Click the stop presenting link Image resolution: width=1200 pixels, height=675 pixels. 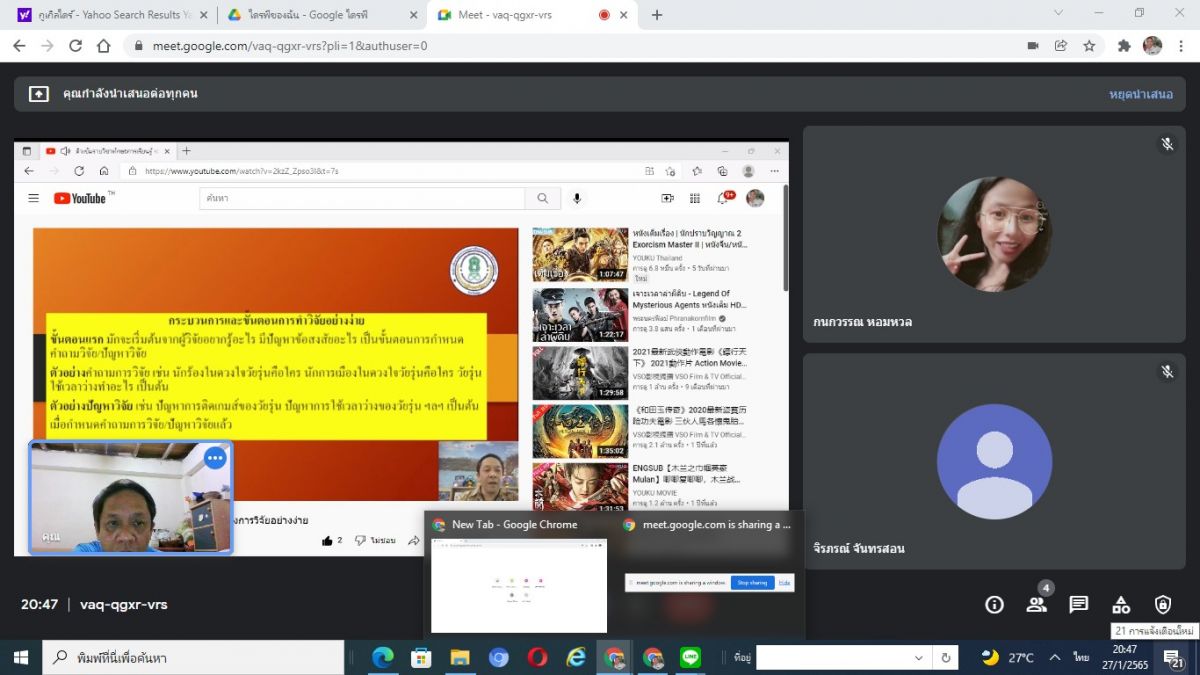1140,94
